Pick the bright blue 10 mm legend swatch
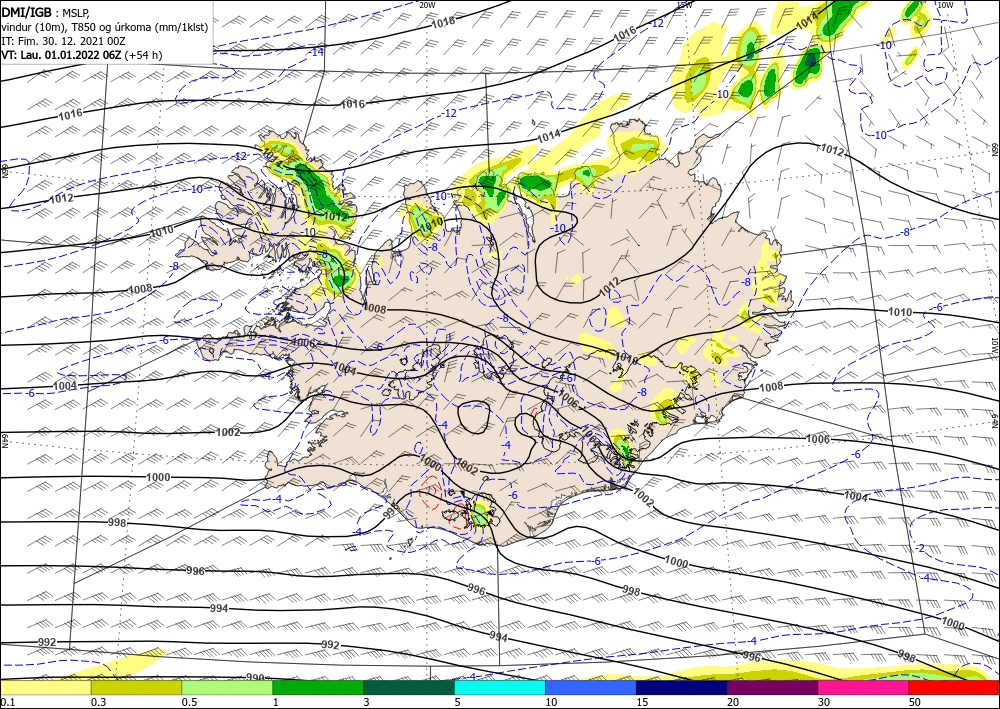1000x709 pixels. 591,688
